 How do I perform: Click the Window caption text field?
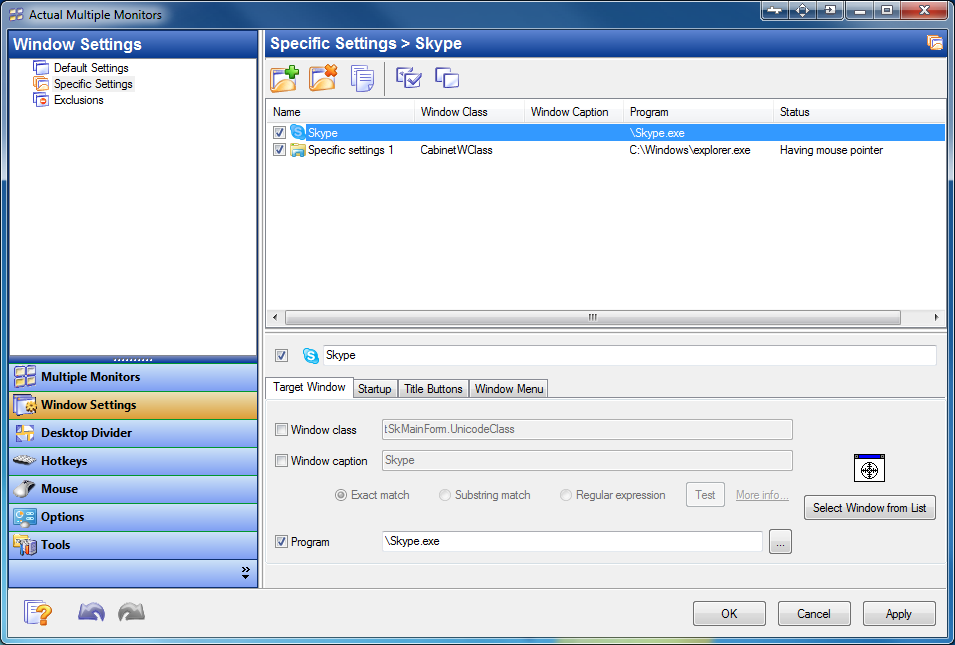587,460
